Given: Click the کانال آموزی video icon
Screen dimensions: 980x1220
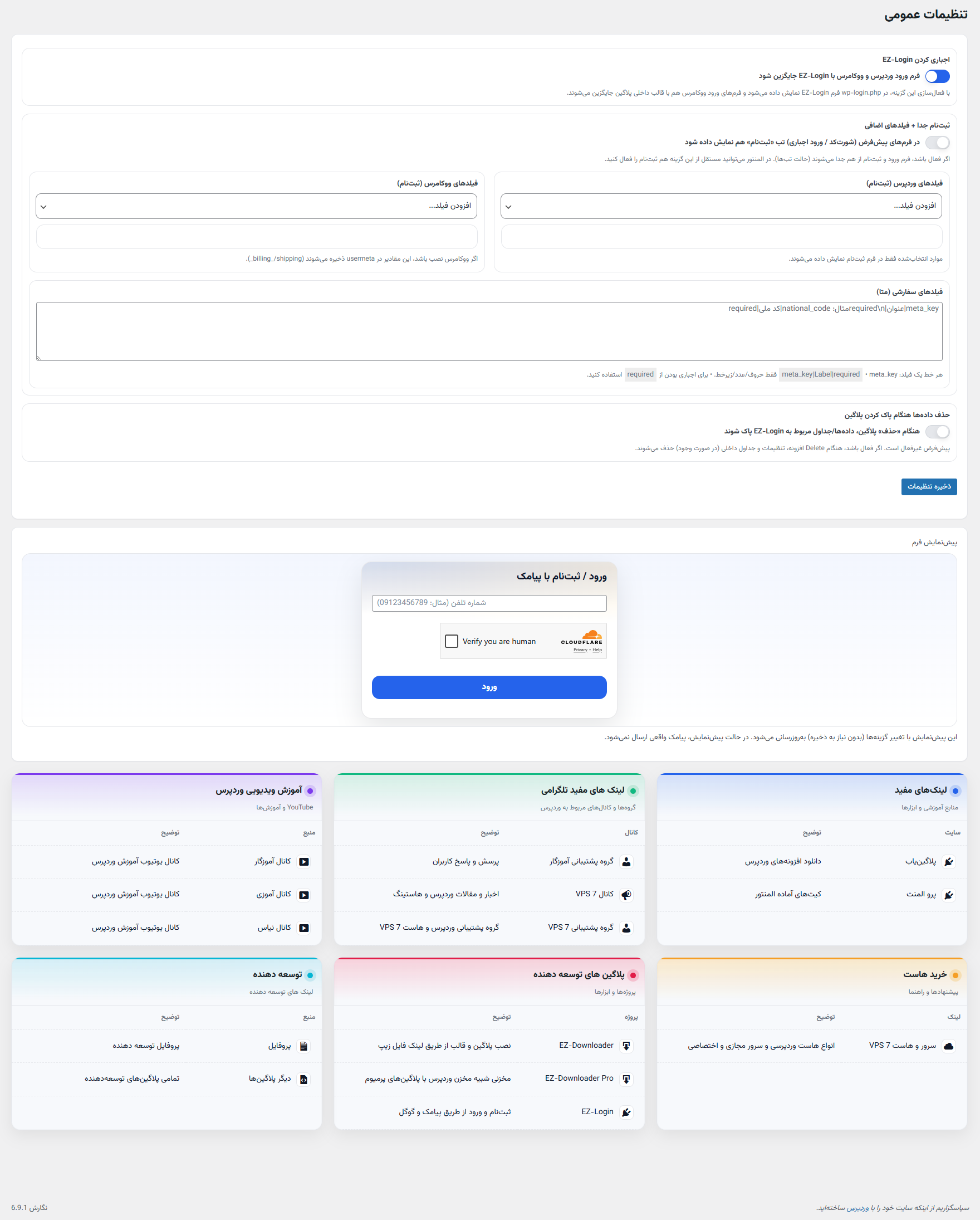Looking at the screenshot, I should click(303, 895).
